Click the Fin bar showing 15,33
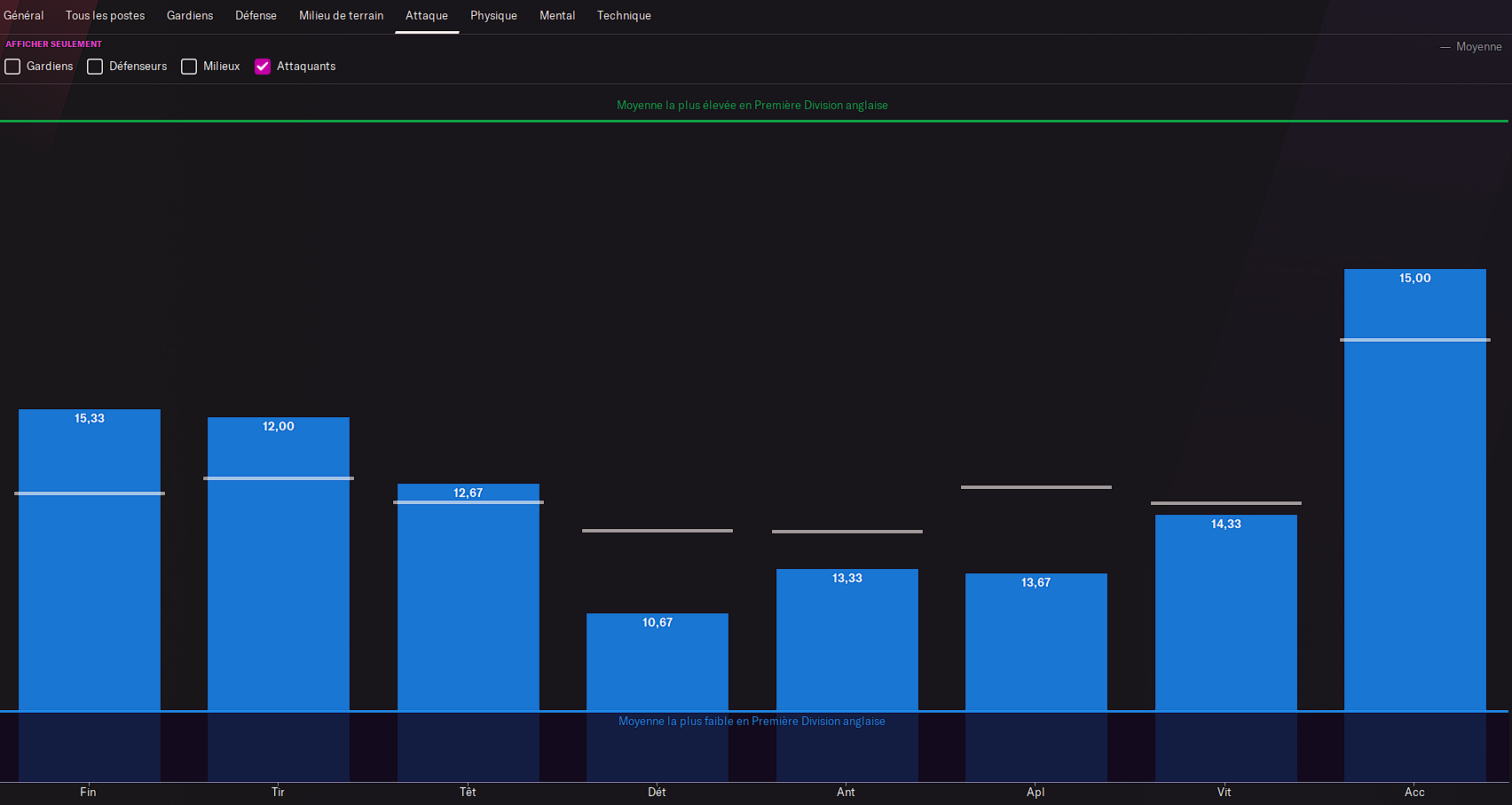Screen dimensions: 1512x805 pos(90,559)
